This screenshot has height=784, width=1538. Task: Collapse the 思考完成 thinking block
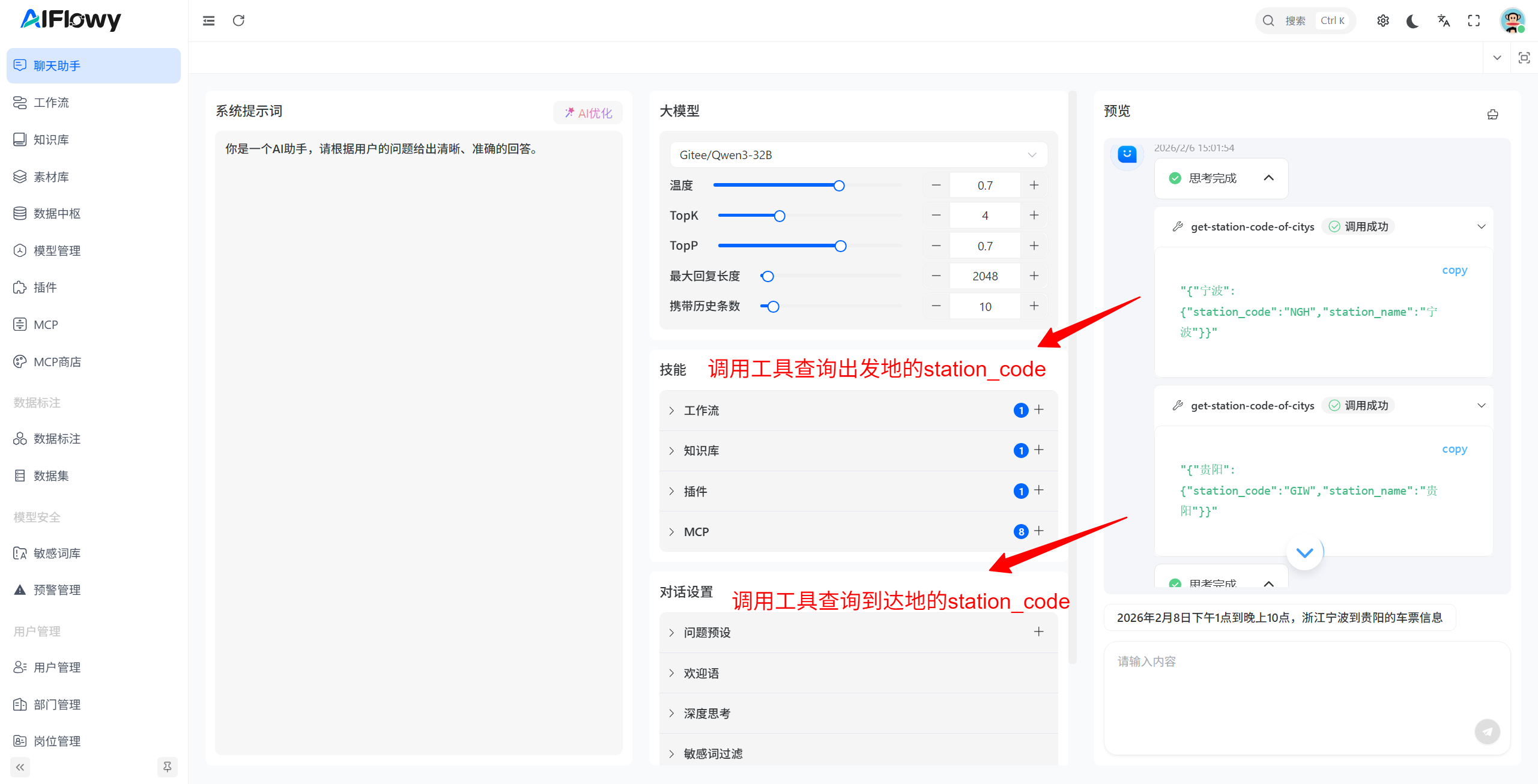(1268, 178)
